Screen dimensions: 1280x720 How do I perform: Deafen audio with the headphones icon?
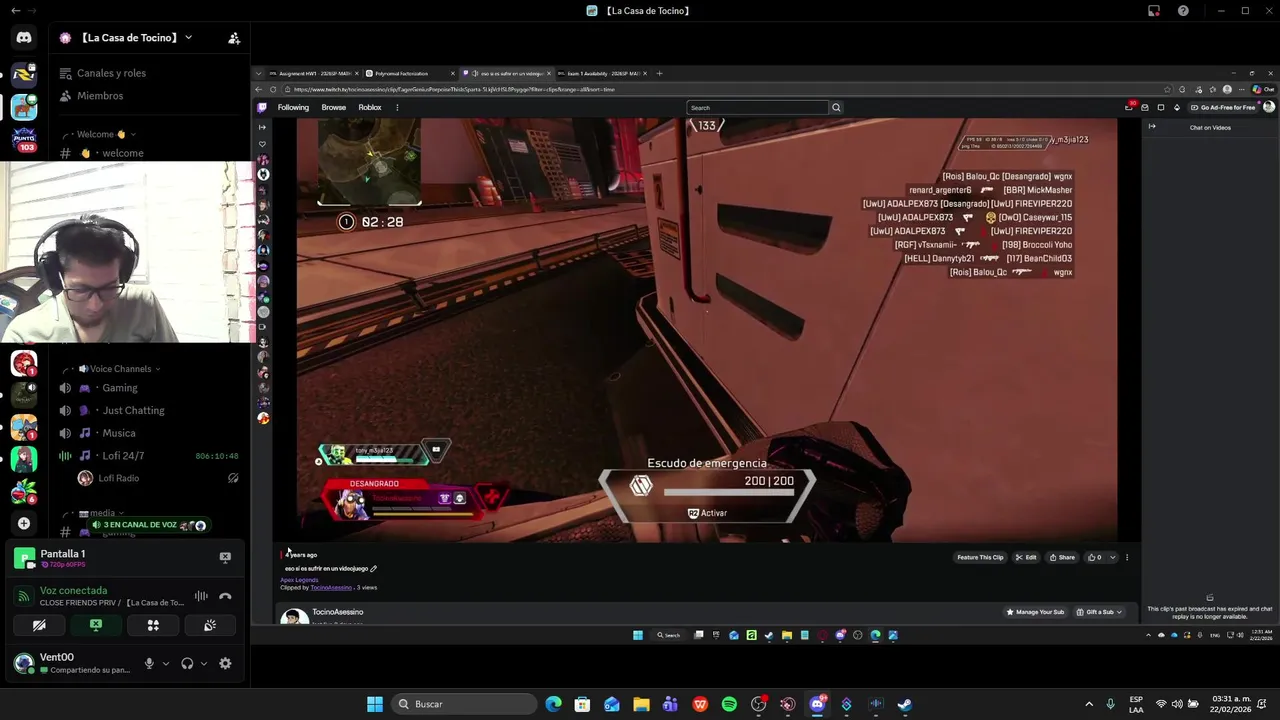point(187,663)
